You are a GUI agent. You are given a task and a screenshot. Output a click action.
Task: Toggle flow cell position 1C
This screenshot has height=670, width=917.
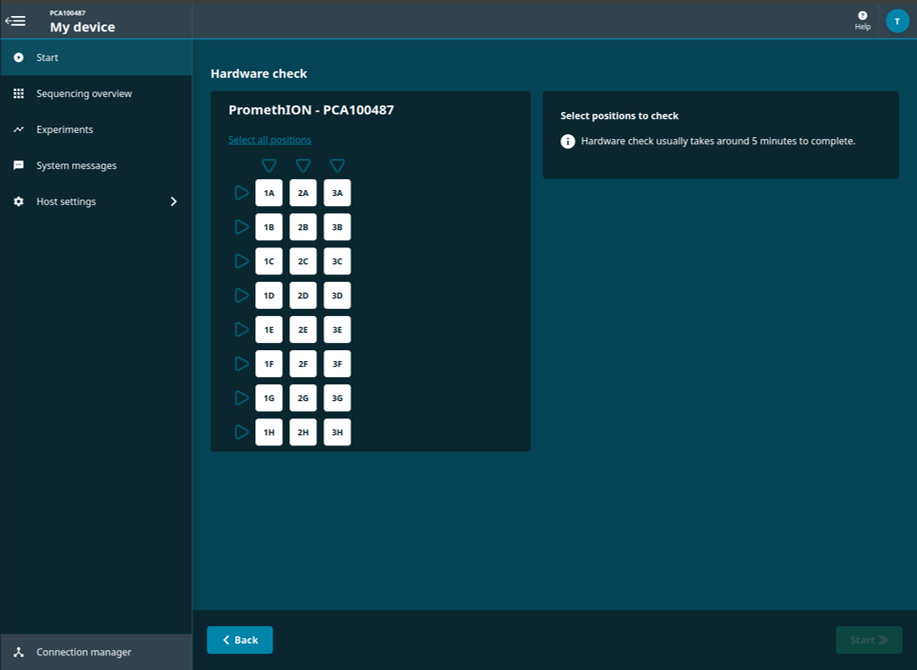(x=269, y=261)
